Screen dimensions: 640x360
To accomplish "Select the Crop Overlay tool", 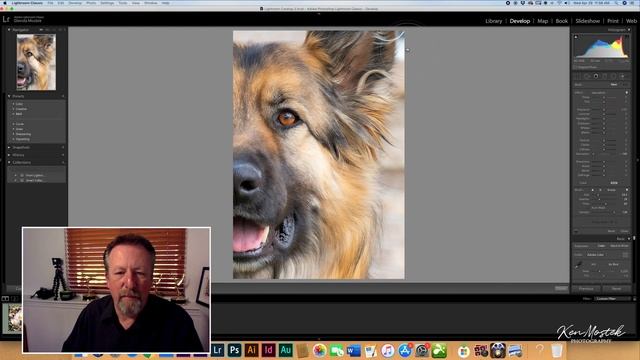I will [x=576, y=76].
